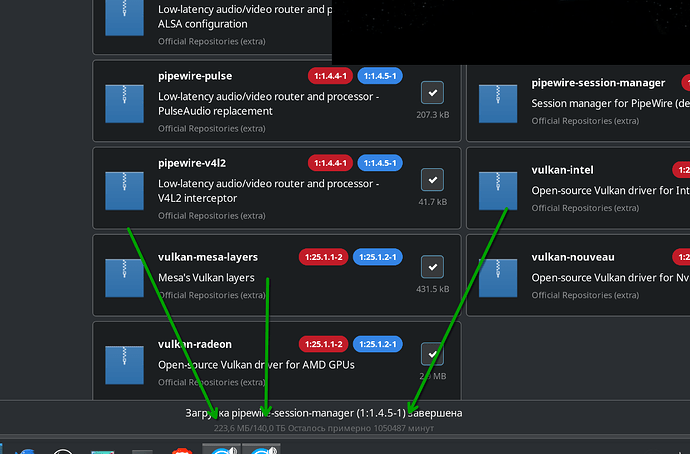The image size is (690, 454).
Task: Click vulkan-mesa-layers "Official Repositories (extra)" label
Action: [212, 295]
